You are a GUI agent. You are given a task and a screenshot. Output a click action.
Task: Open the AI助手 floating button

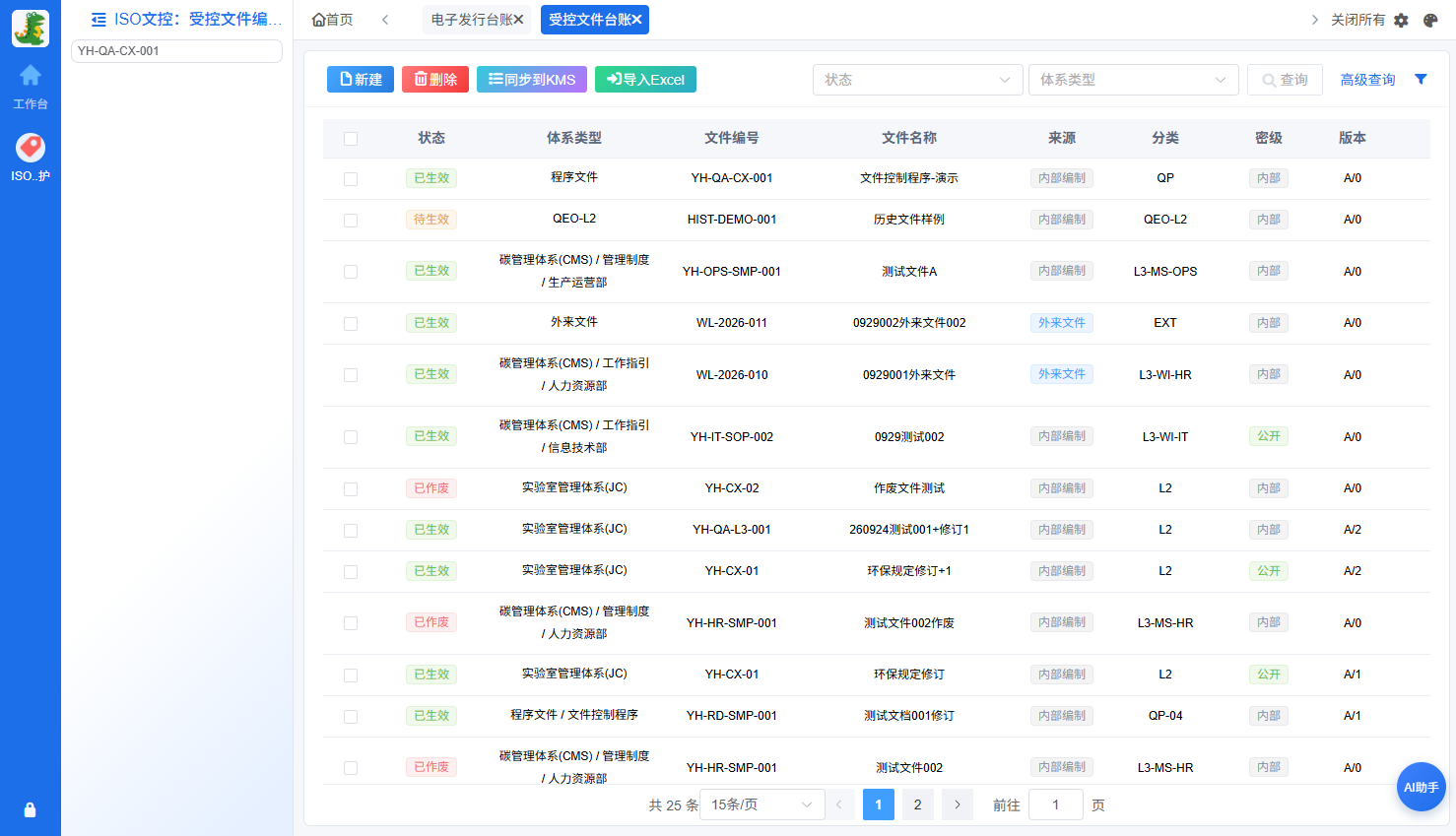point(1421,787)
